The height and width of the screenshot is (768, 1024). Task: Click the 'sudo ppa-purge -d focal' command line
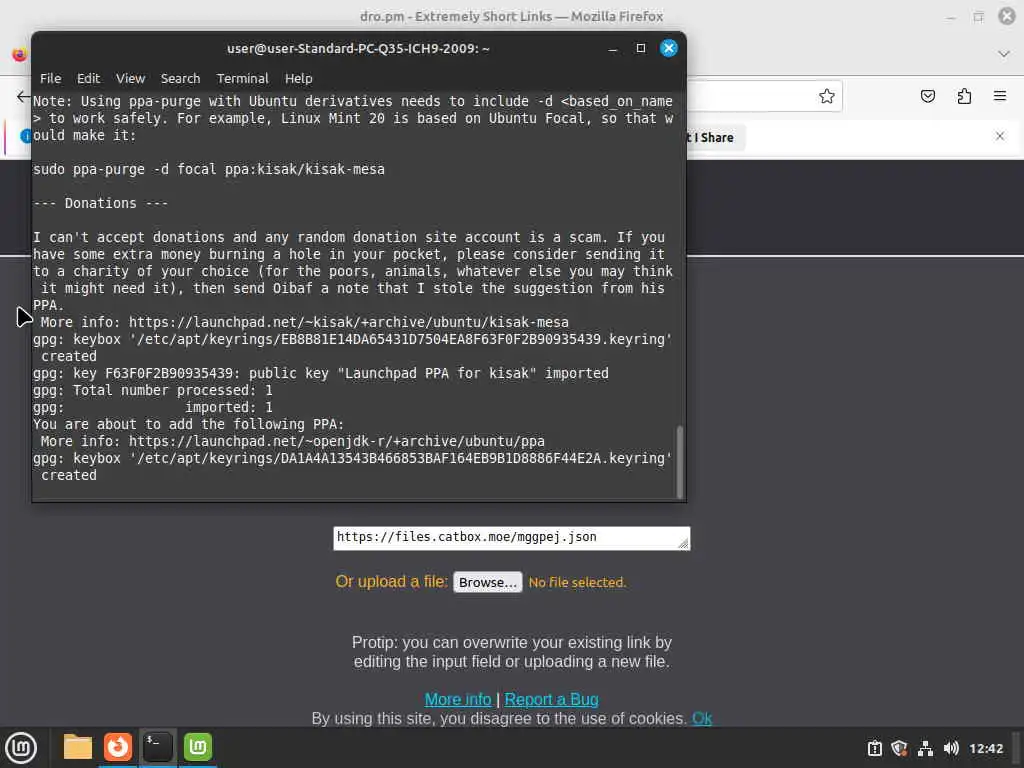pos(209,169)
